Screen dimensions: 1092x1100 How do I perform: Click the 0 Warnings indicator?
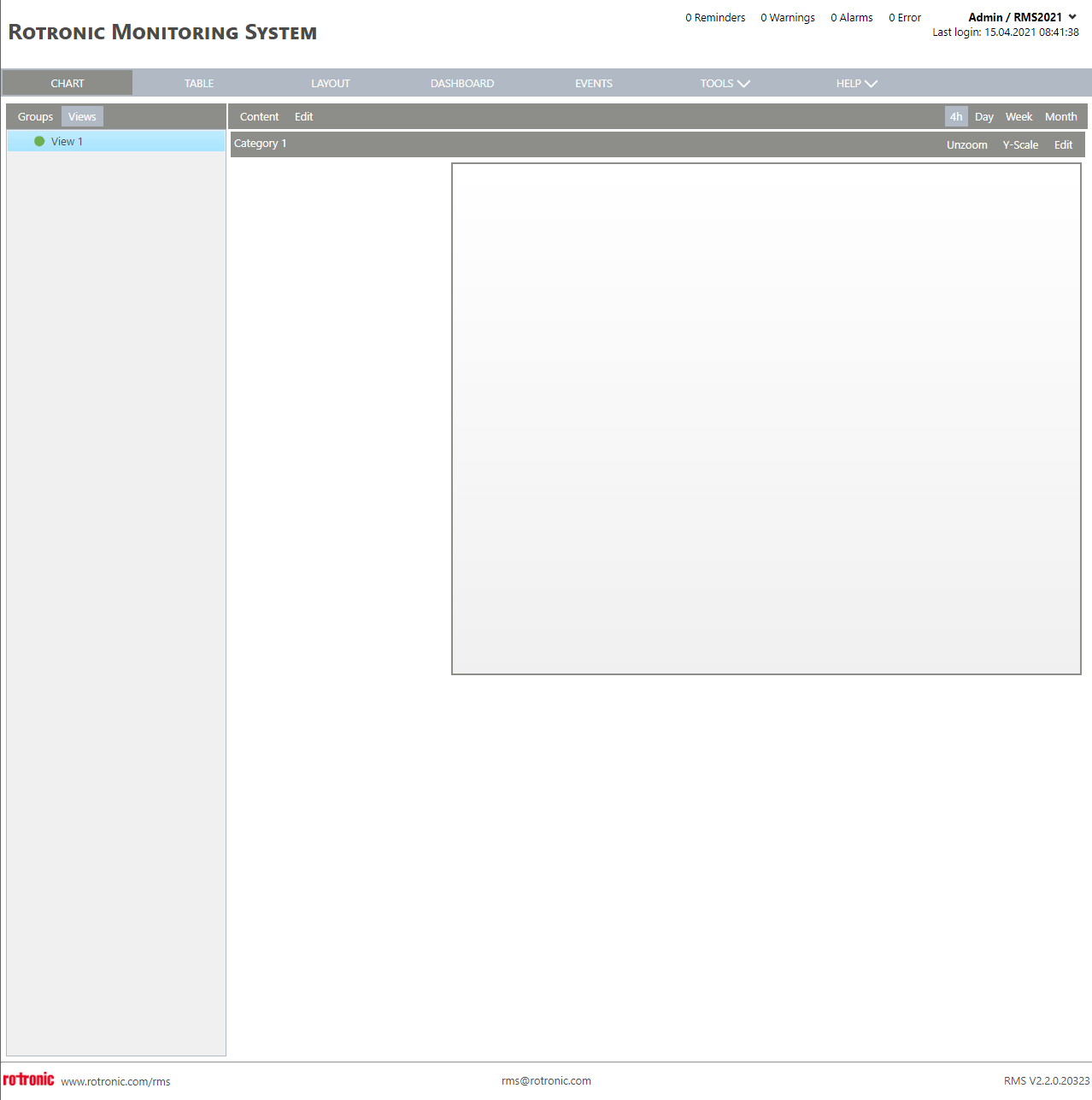click(x=788, y=17)
